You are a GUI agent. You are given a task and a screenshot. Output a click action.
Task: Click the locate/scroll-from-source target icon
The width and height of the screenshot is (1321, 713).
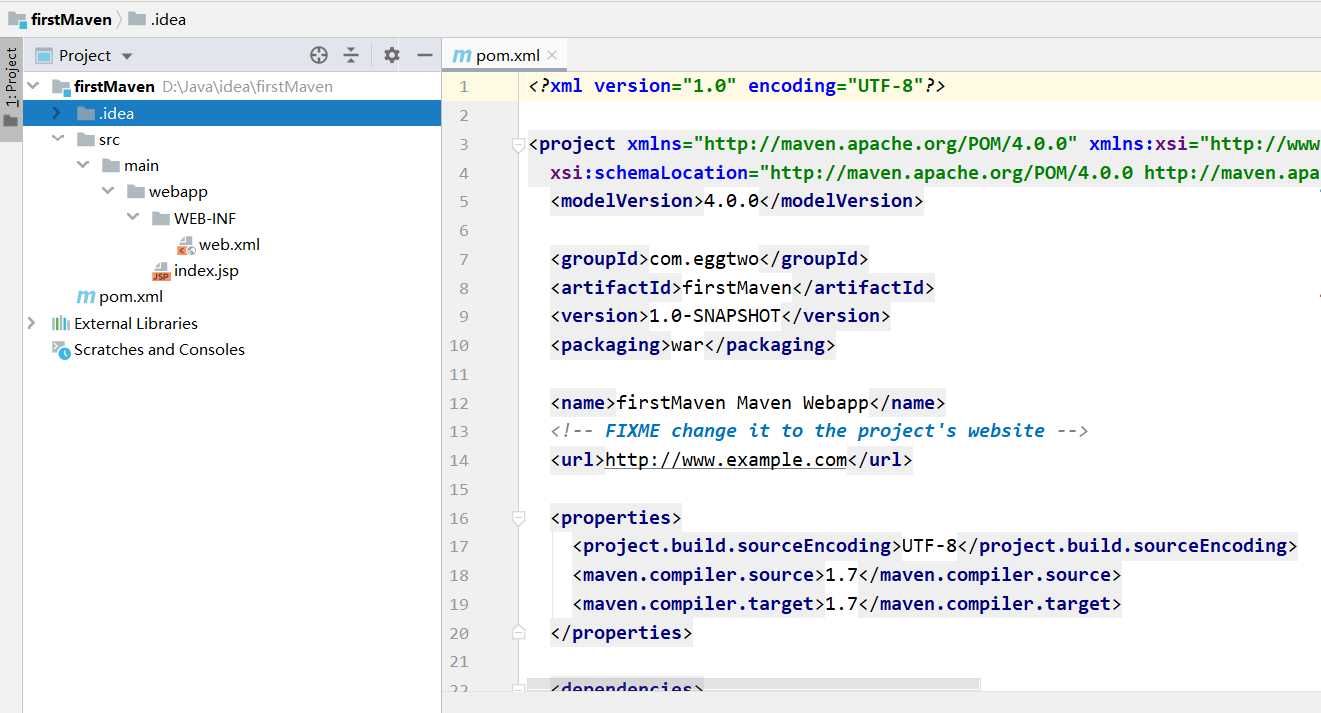pos(319,55)
